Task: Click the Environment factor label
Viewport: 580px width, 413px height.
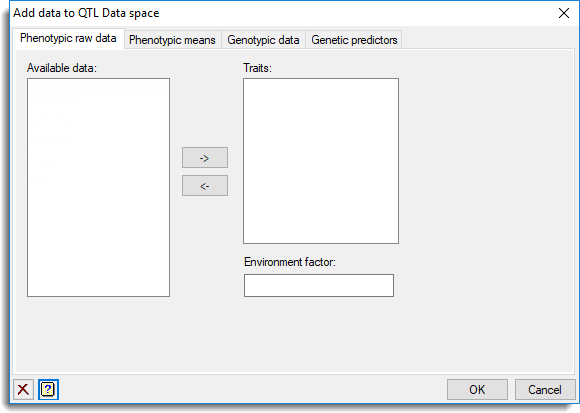Action: coord(290,262)
